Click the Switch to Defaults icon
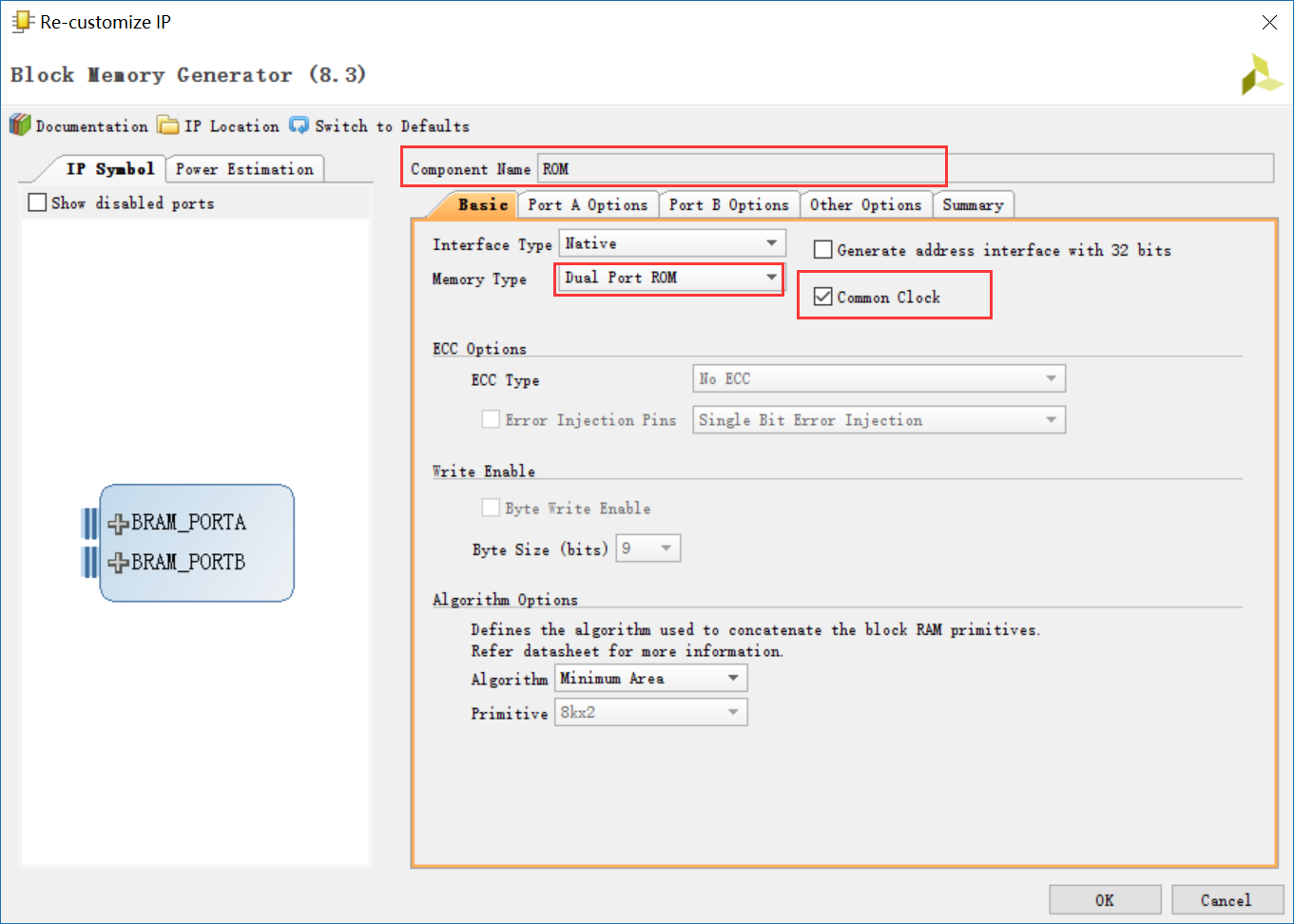Screen dimensions: 1294x924 coord(299,125)
